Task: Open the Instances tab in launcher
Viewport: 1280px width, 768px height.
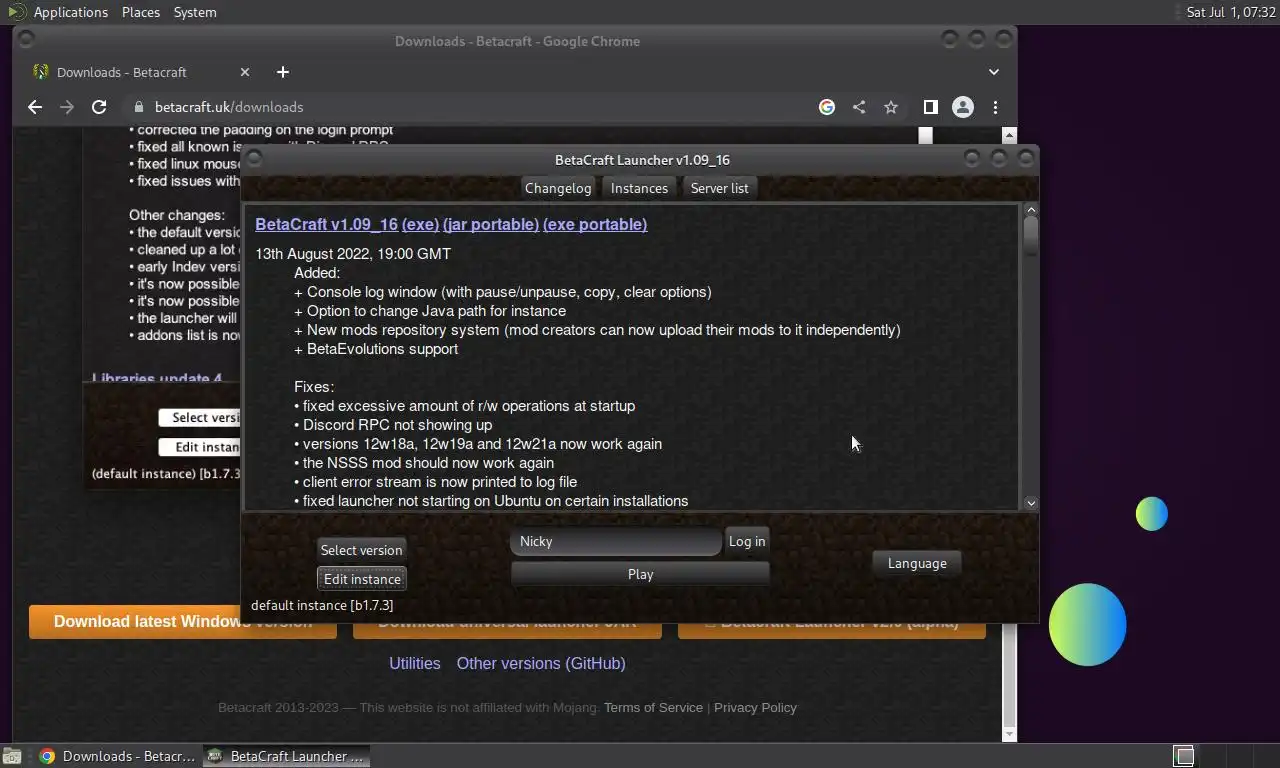Action: pos(639,188)
